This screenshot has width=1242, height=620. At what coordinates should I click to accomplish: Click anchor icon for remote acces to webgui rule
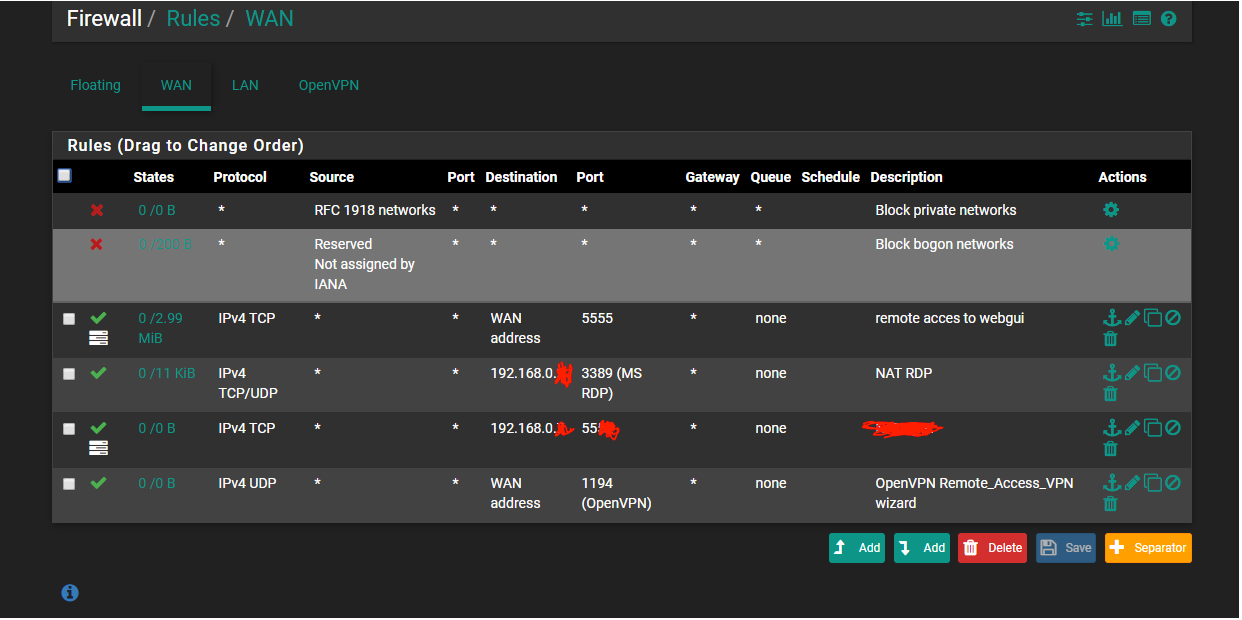point(1111,318)
